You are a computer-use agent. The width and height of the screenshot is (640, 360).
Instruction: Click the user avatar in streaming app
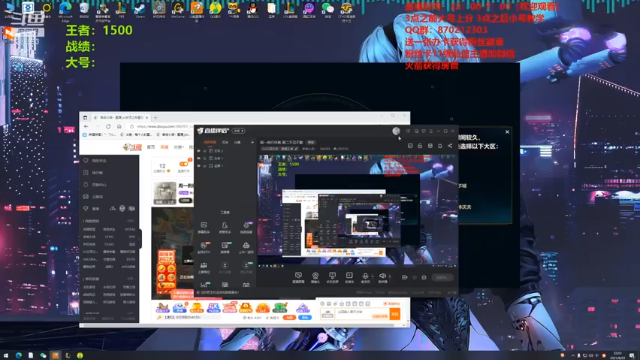[396, 131]
